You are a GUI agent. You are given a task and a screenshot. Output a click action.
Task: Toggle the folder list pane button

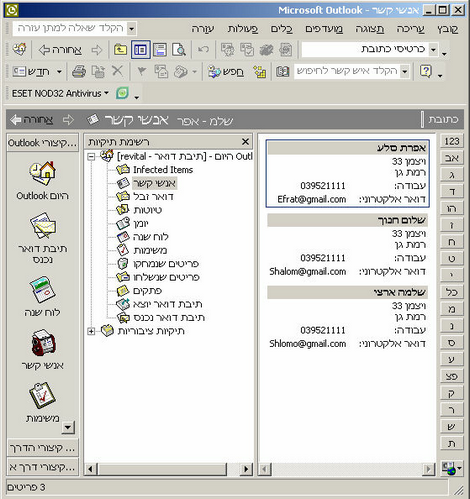click(140, 50)
